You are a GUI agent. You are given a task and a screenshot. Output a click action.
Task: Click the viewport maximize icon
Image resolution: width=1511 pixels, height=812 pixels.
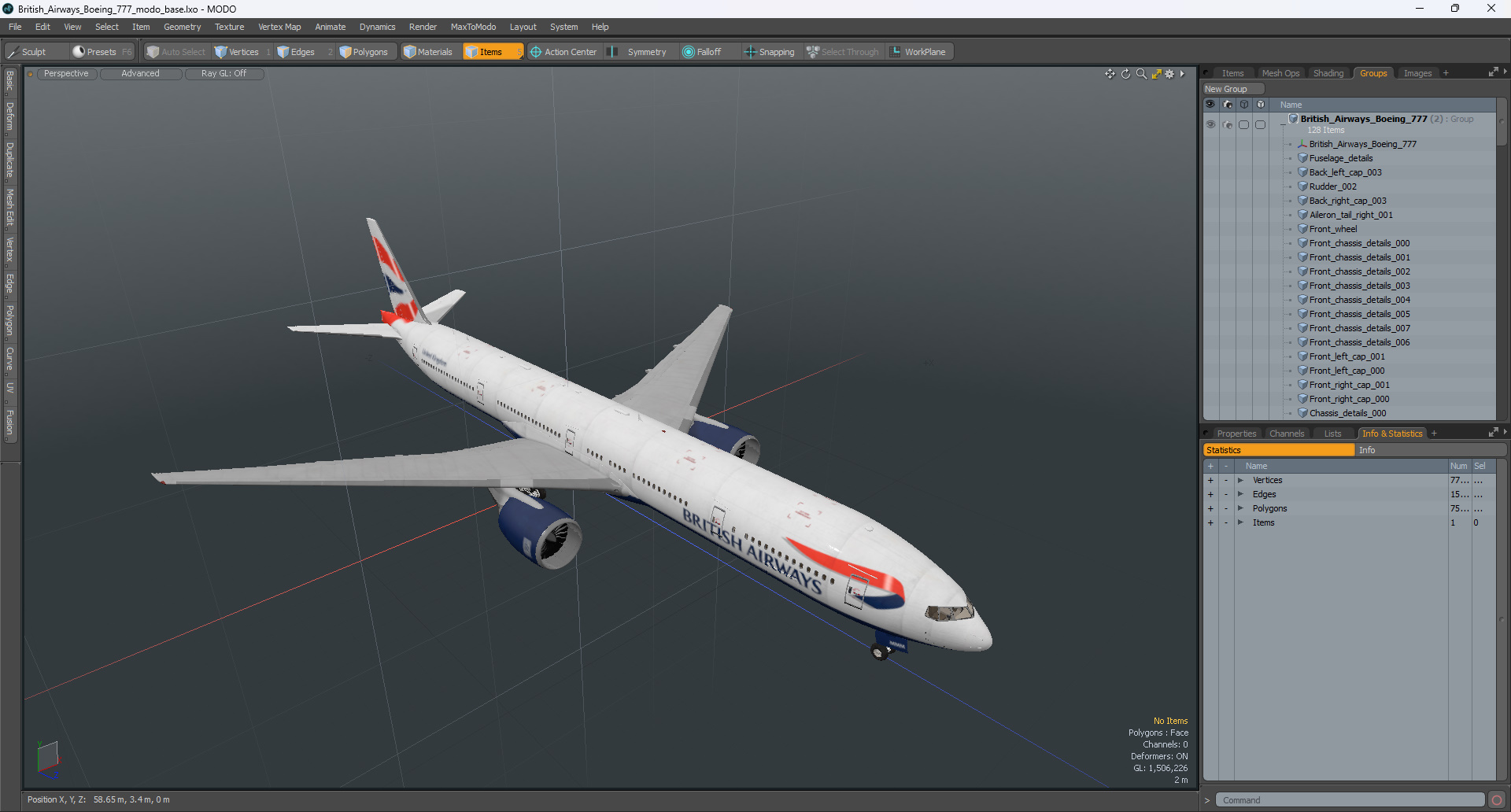1156,74
